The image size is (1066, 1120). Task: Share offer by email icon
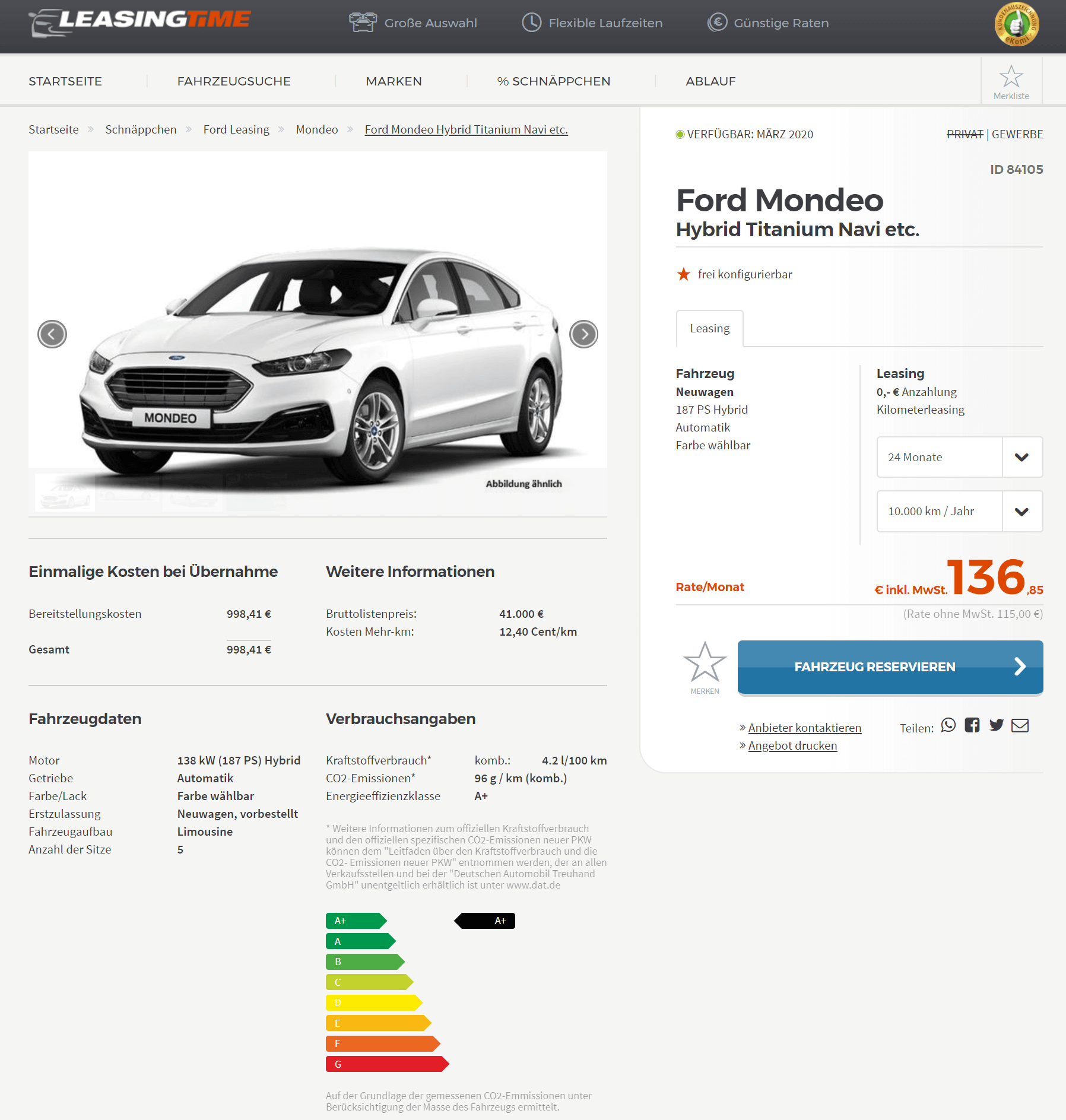(x=1020, y=725)
